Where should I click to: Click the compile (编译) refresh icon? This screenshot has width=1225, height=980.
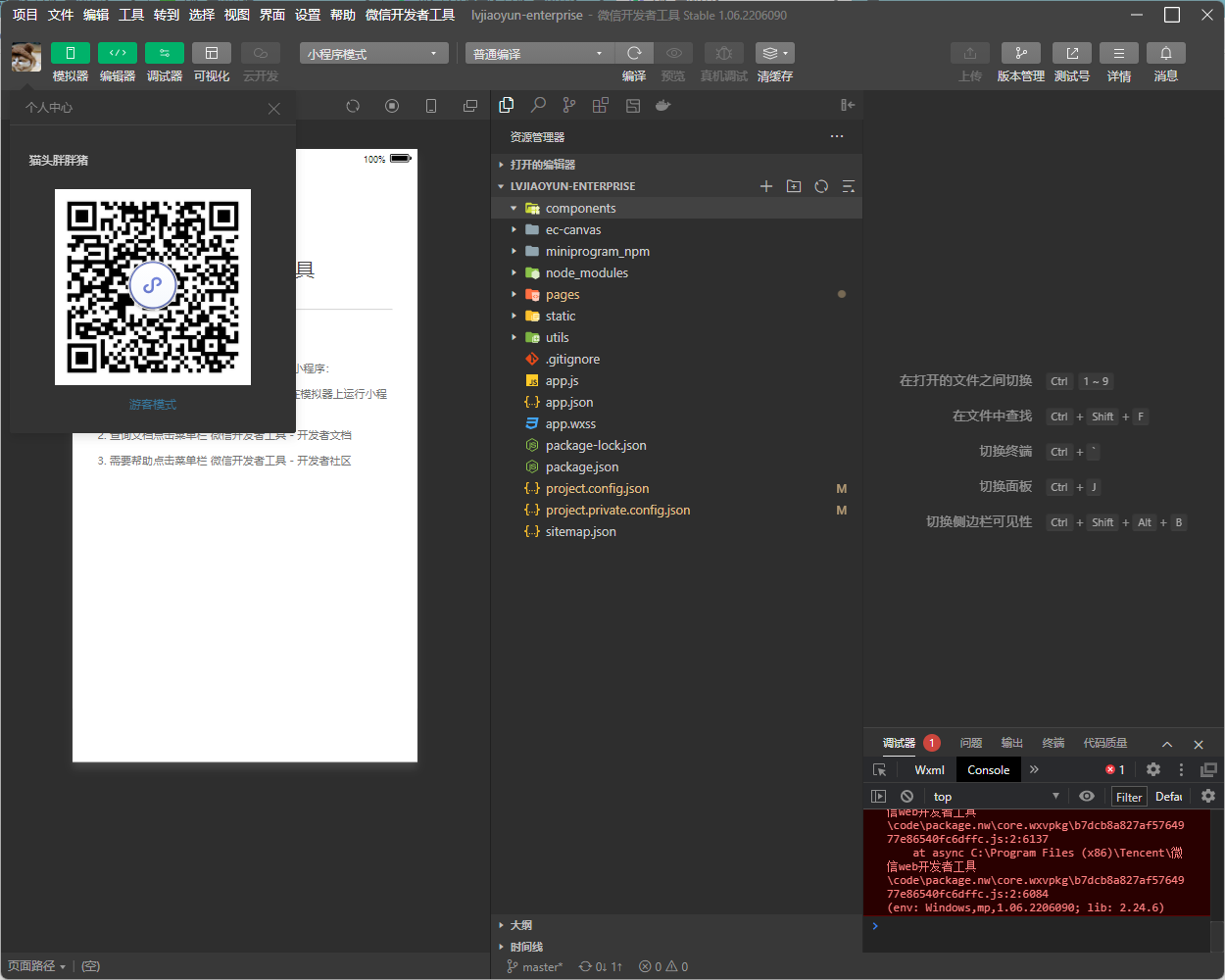(634, 53)
